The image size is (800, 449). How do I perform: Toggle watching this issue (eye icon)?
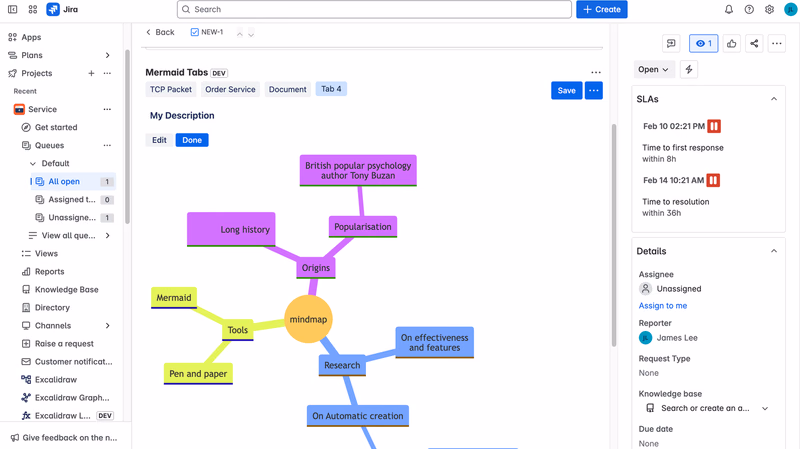coord(704,43)
